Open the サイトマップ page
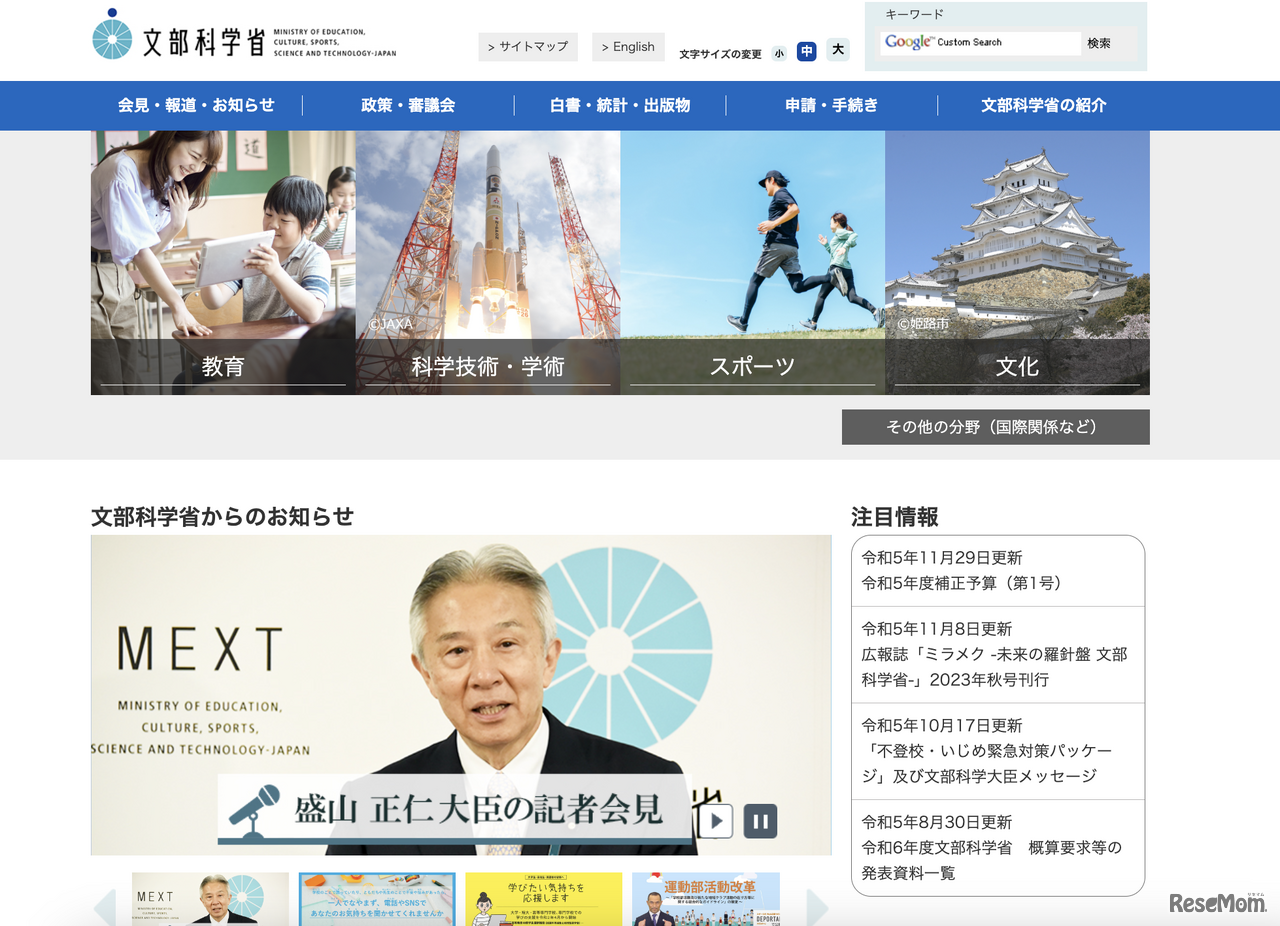The height and width of the screenshot is (926, 1280). [x=528, y=46]
